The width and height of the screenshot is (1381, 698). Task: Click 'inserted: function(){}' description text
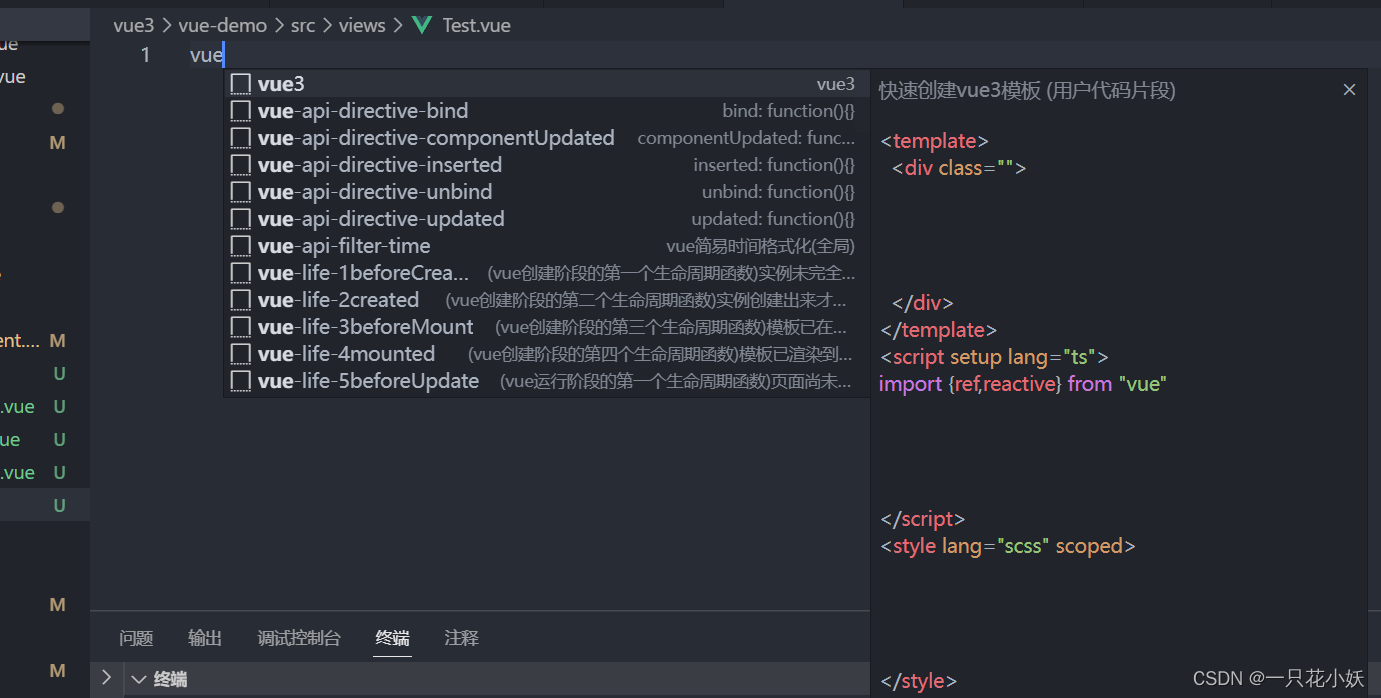pos(775,165)
